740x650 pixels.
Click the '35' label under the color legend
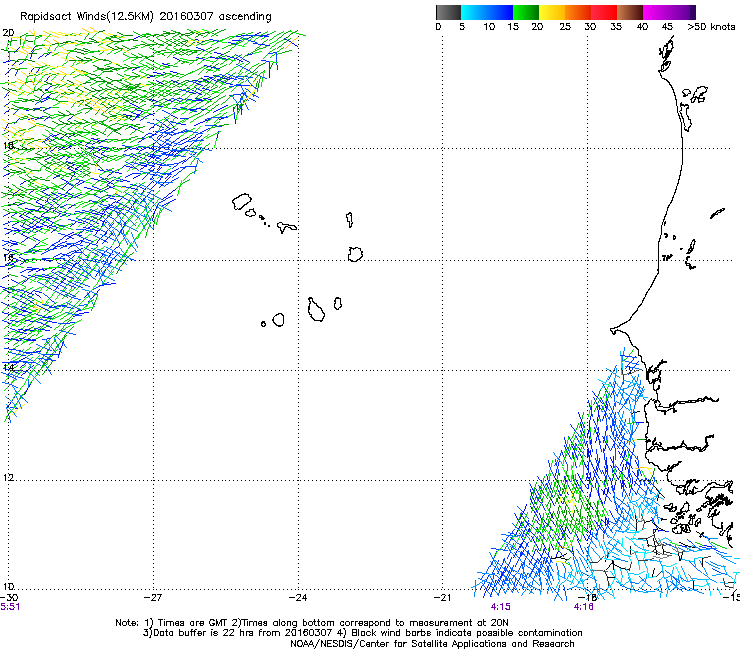tap(616, 27)
